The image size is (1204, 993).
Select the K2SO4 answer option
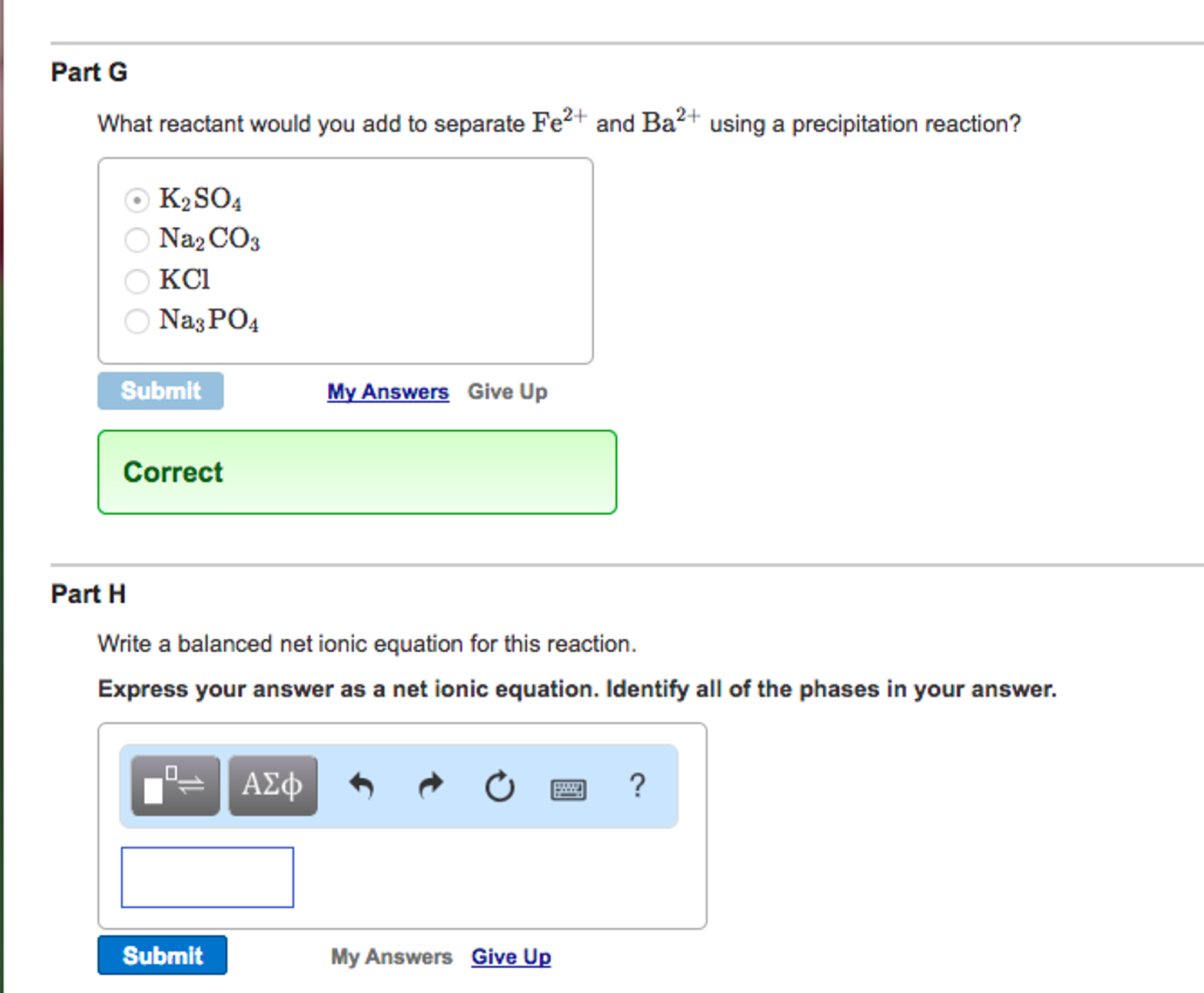(x=137, y=200)
